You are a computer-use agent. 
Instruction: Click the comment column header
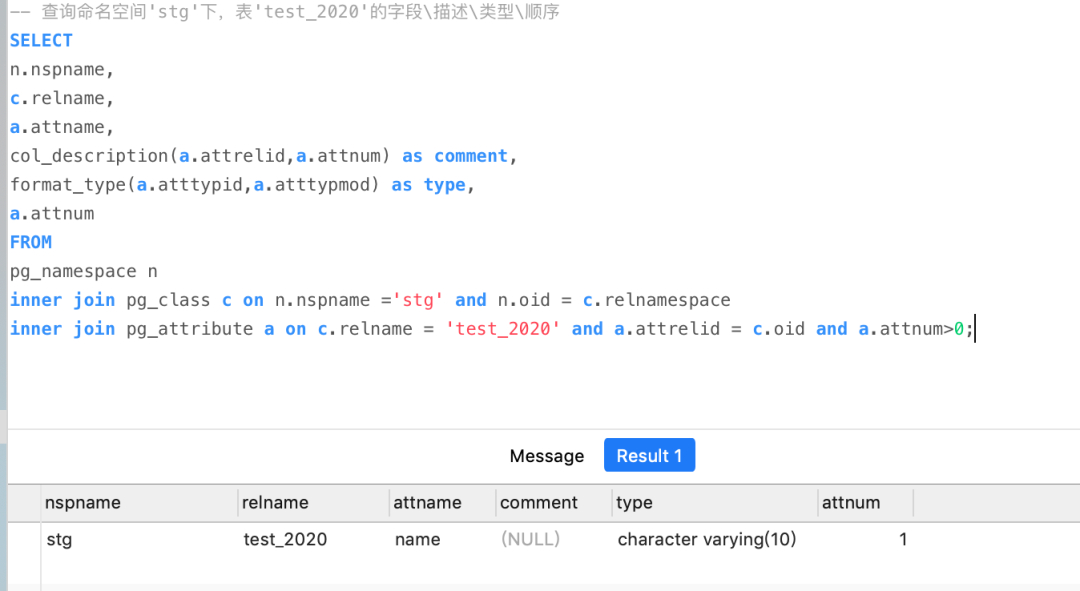click(x=554, y=503)
